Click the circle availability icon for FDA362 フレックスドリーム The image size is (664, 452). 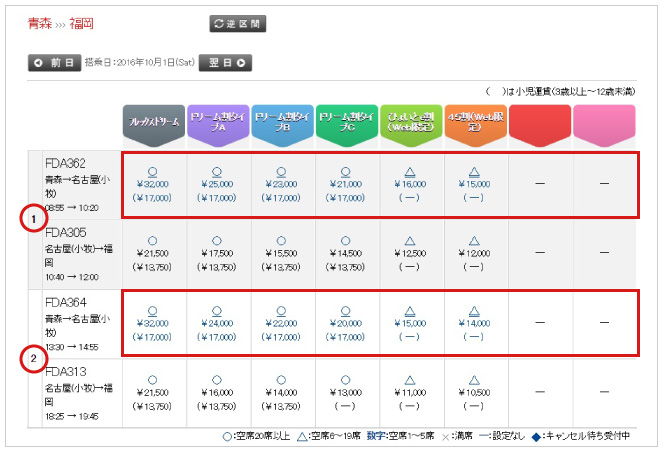[152, 172]
